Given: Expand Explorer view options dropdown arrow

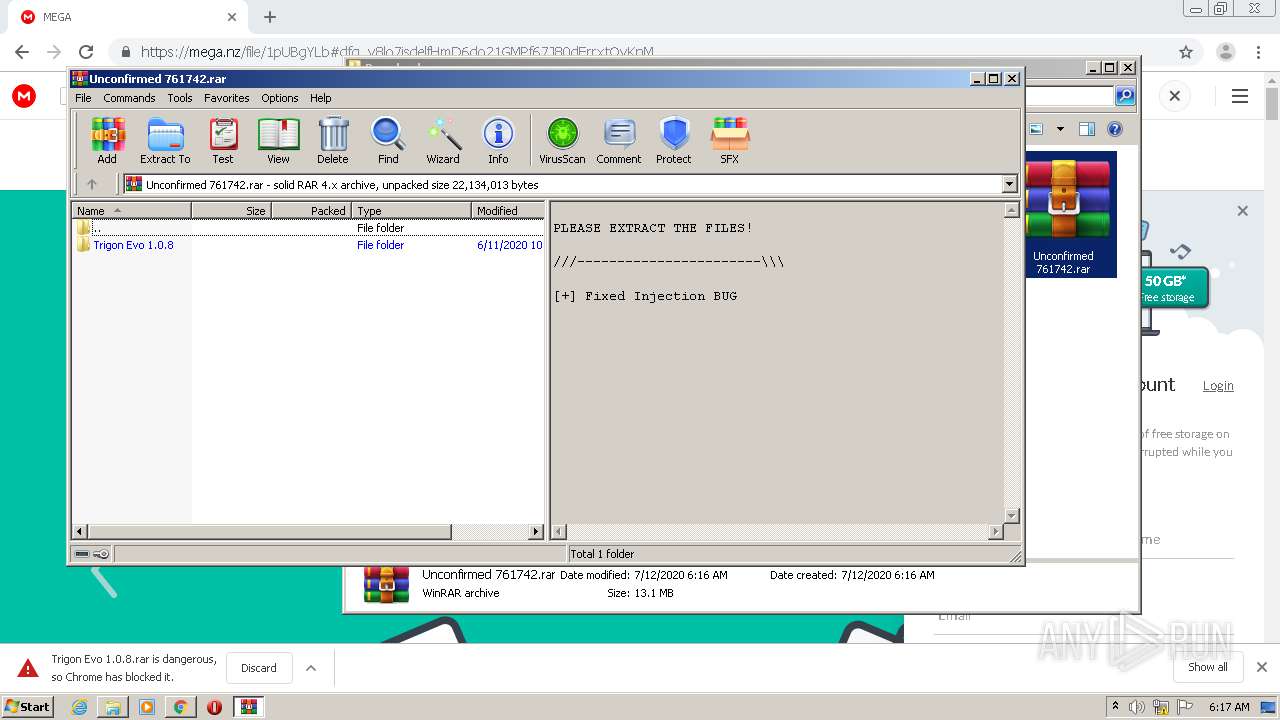Looking at the screenshot, I should (x=1060, y=129).
